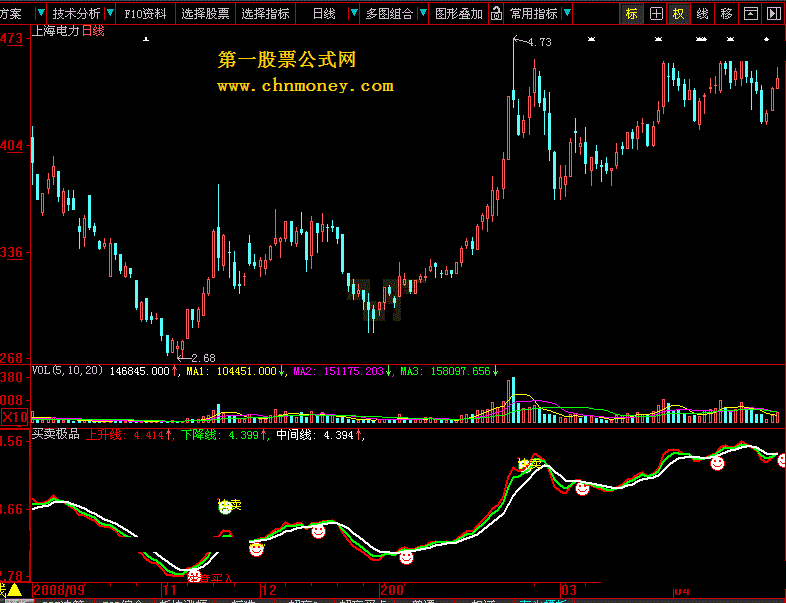Screen dimensions: 786x603
Task: Click the crosshair grid icon in toolbar
Action: (x=656, y=14)
